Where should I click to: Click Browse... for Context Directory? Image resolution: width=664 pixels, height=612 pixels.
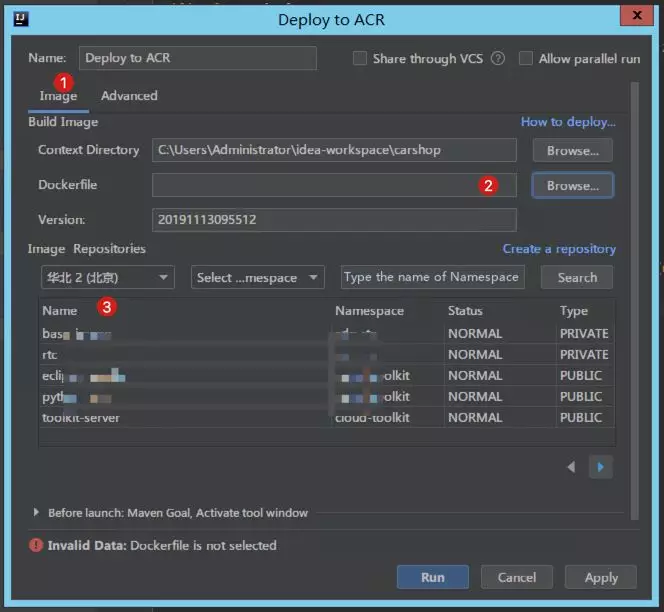click(x=573, y=150)
